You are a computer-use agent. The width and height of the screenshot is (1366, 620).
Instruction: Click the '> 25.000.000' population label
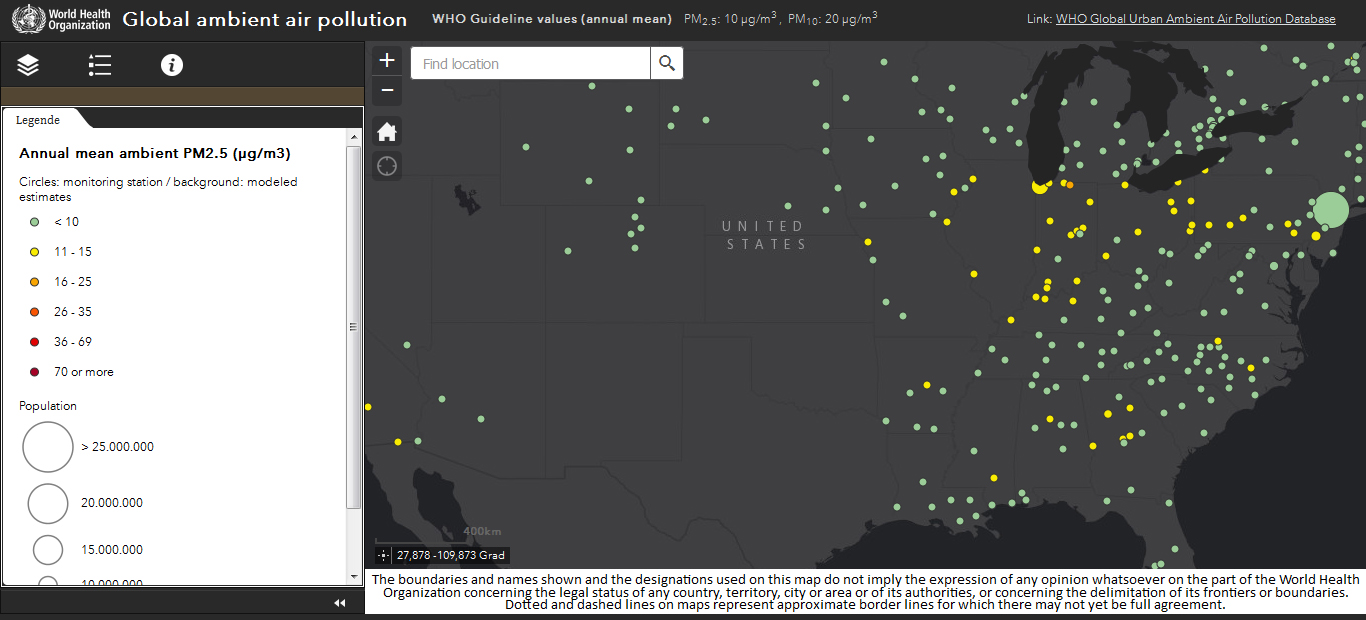click(x=118, y=447)
